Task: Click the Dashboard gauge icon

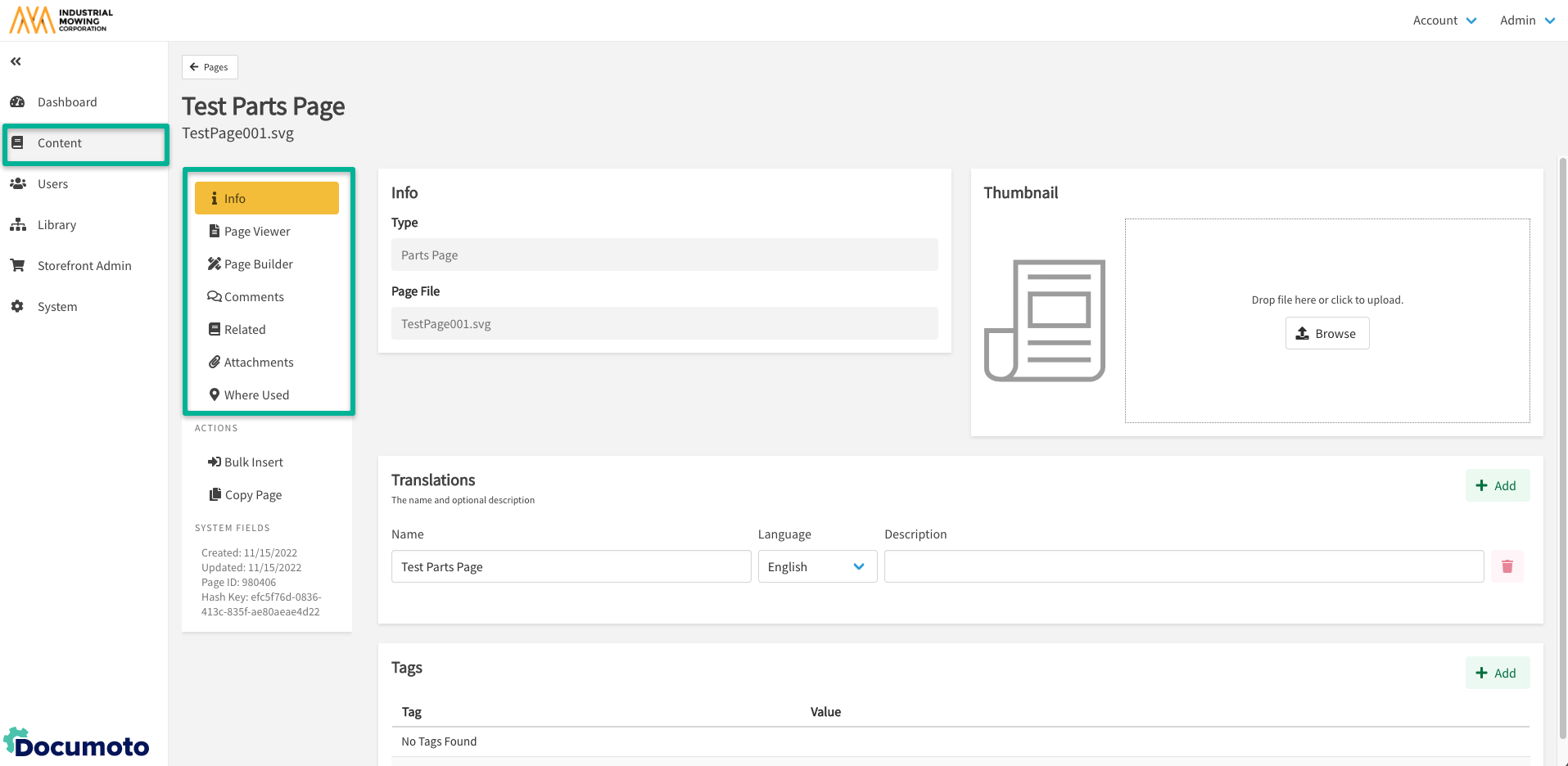Action: tap(17, 102)
